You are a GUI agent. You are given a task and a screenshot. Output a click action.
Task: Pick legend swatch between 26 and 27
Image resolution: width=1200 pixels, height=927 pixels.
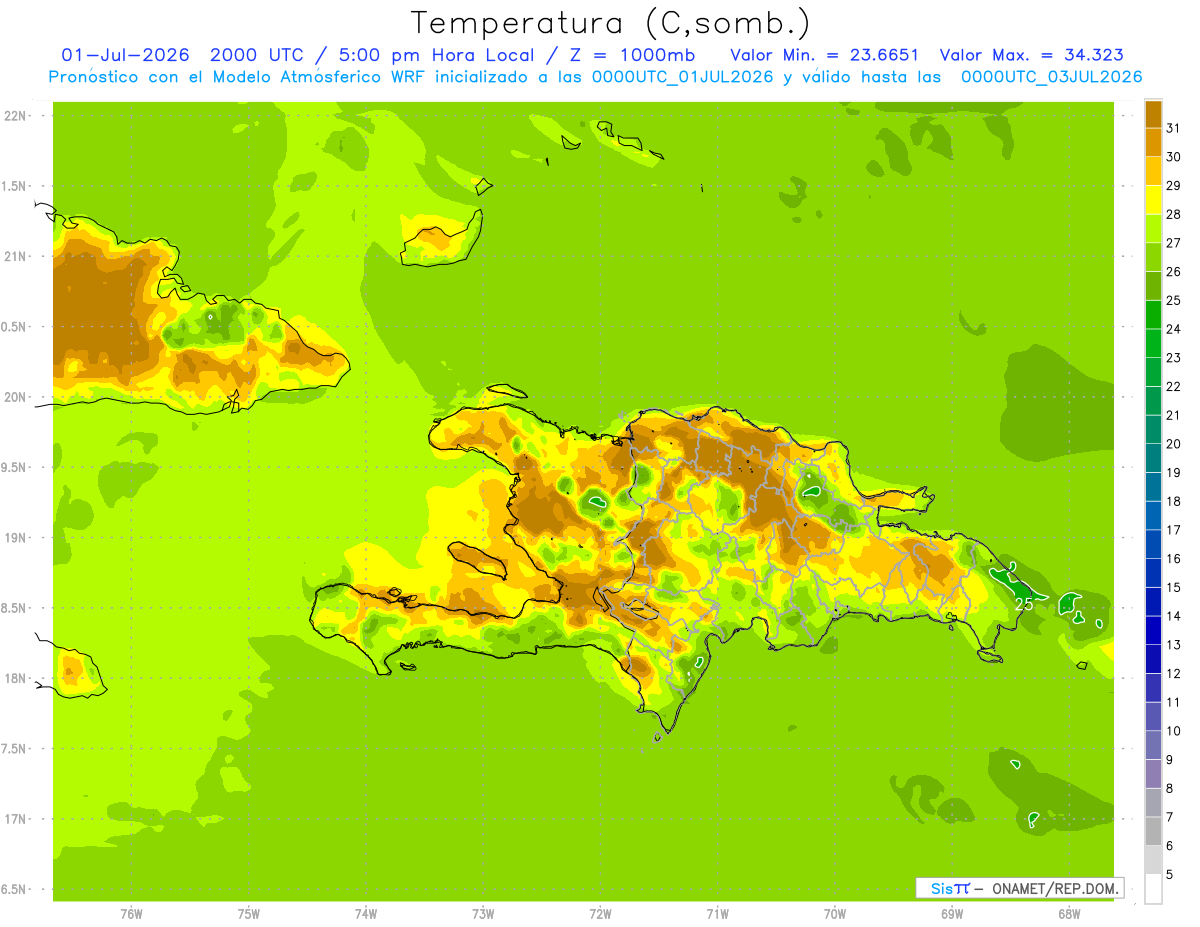tap(1153, 256)
